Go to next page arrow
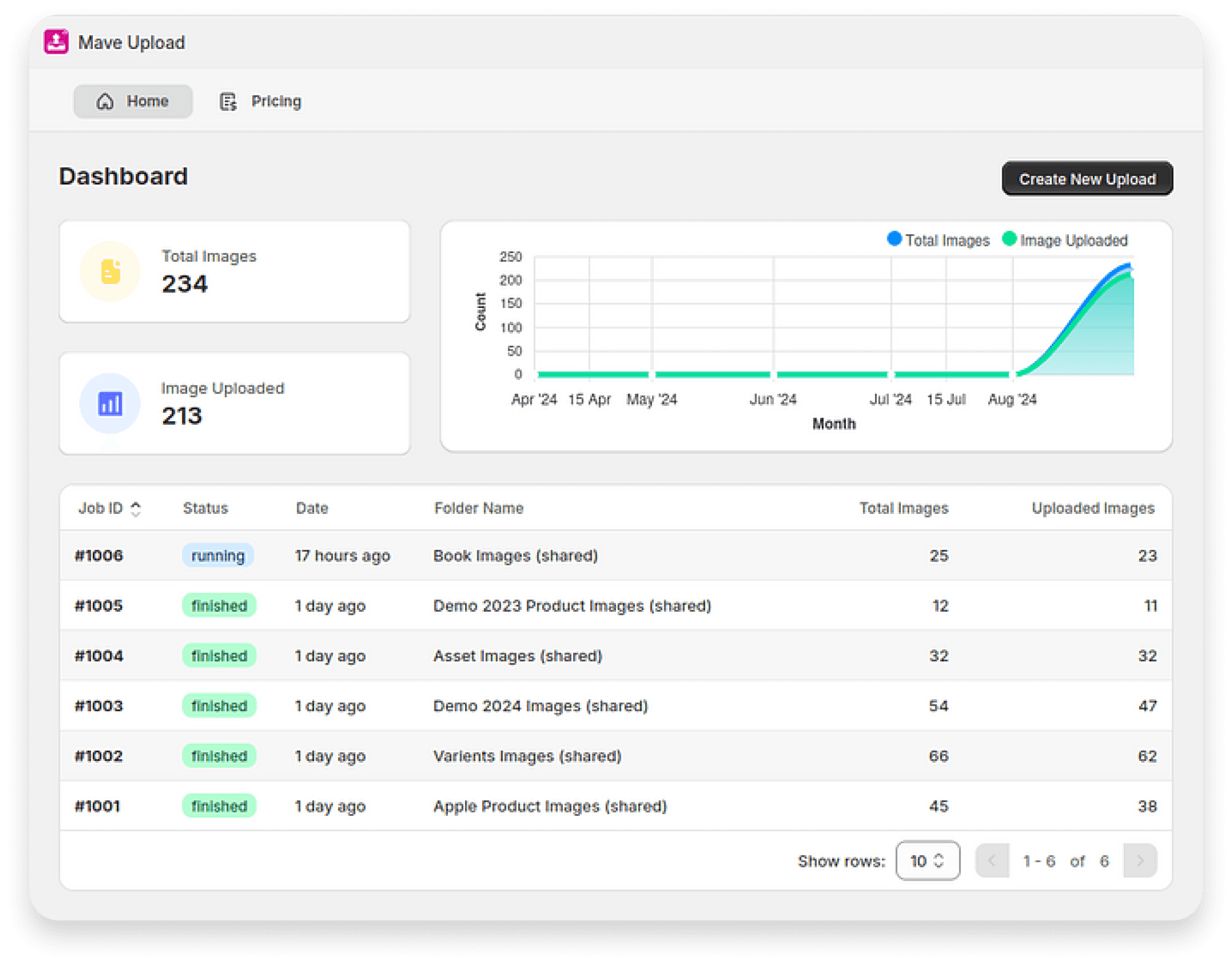1232x965 pixels. point(1140,860)
